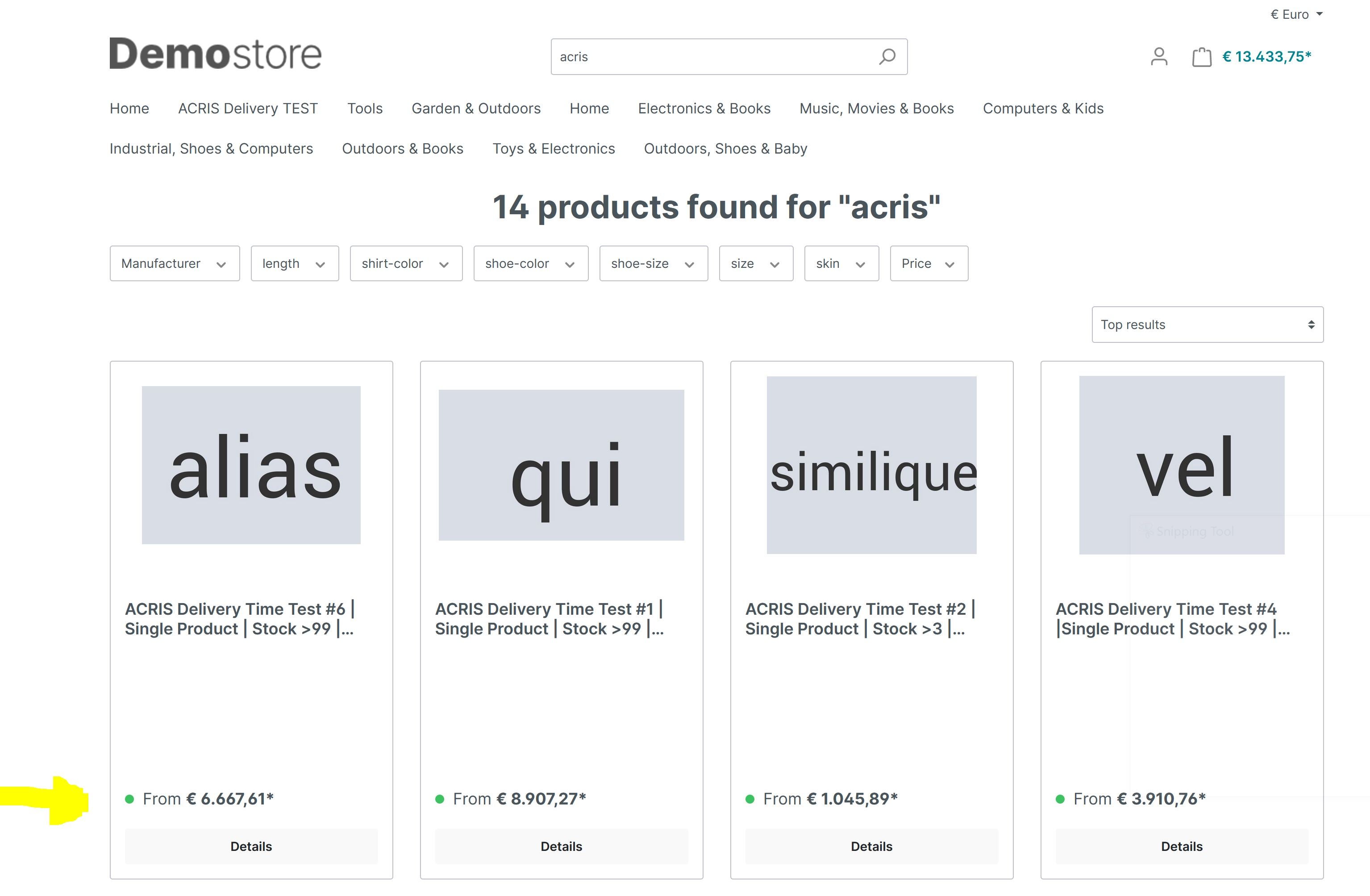This screenshot has height=896, width=1370.
Task: Open ACRIS Delivery Time Test #4 title link
Action: pos(1173,619)
